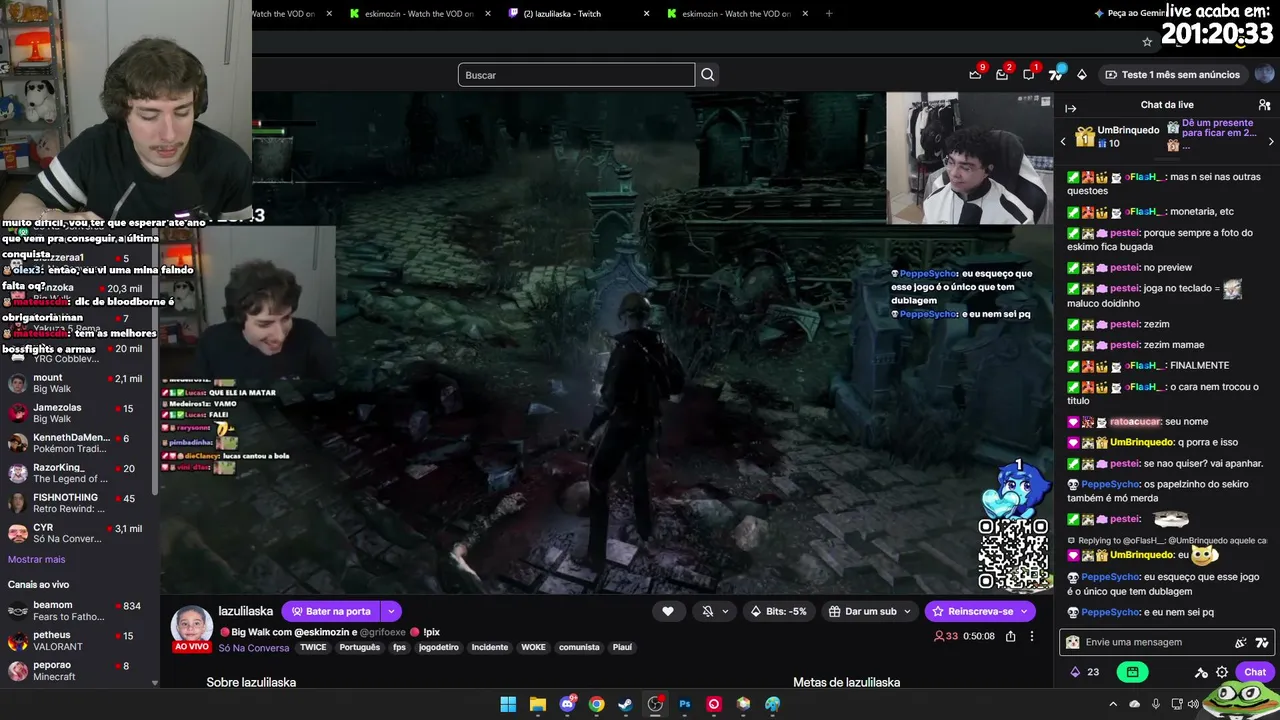Viewport: 1280px width, 720px height.
Task: Click the search magnifier button
Action: 707,74
